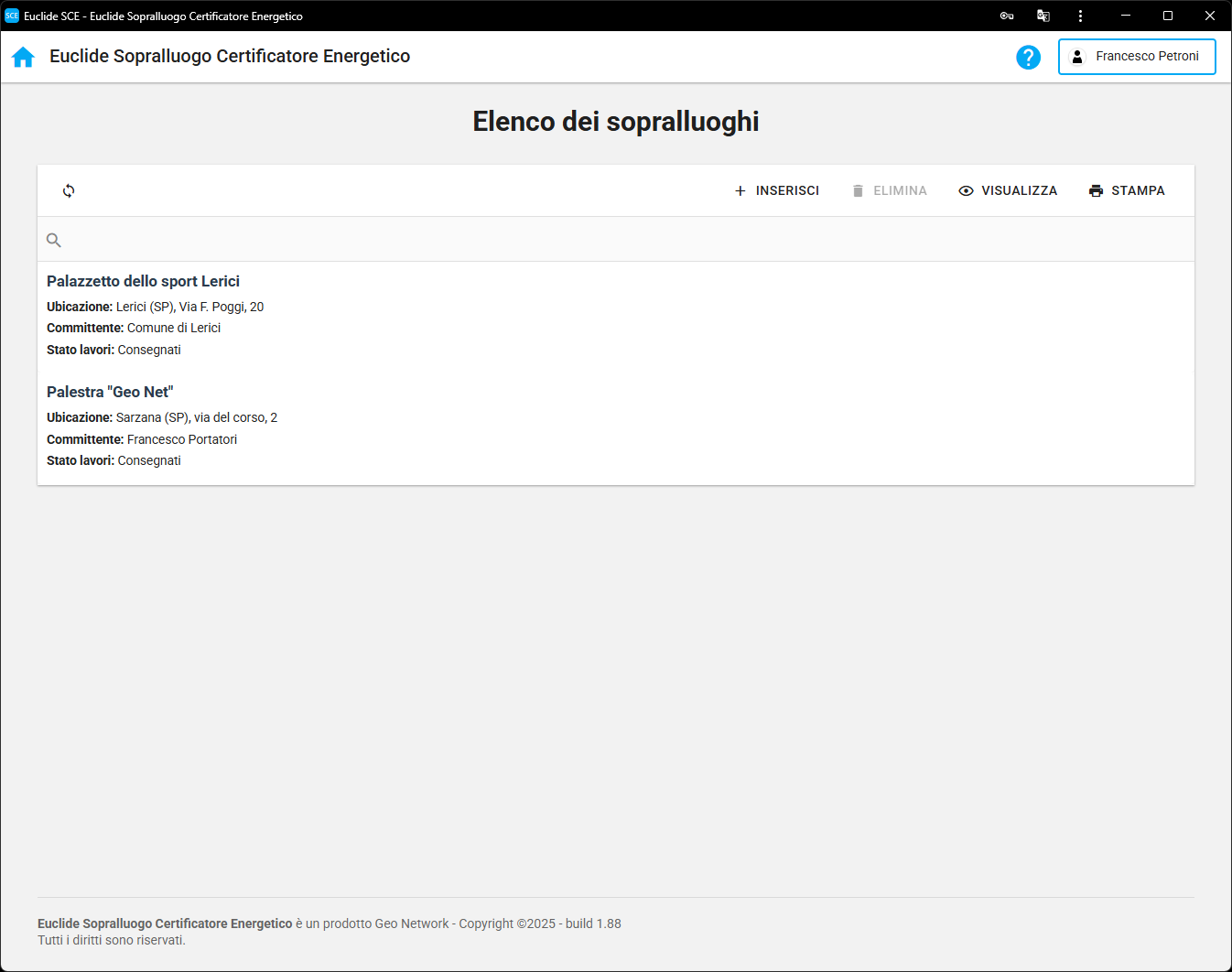Maximize the application window
Viewport: 1232px width, 972px height.
pos(1168,16)
